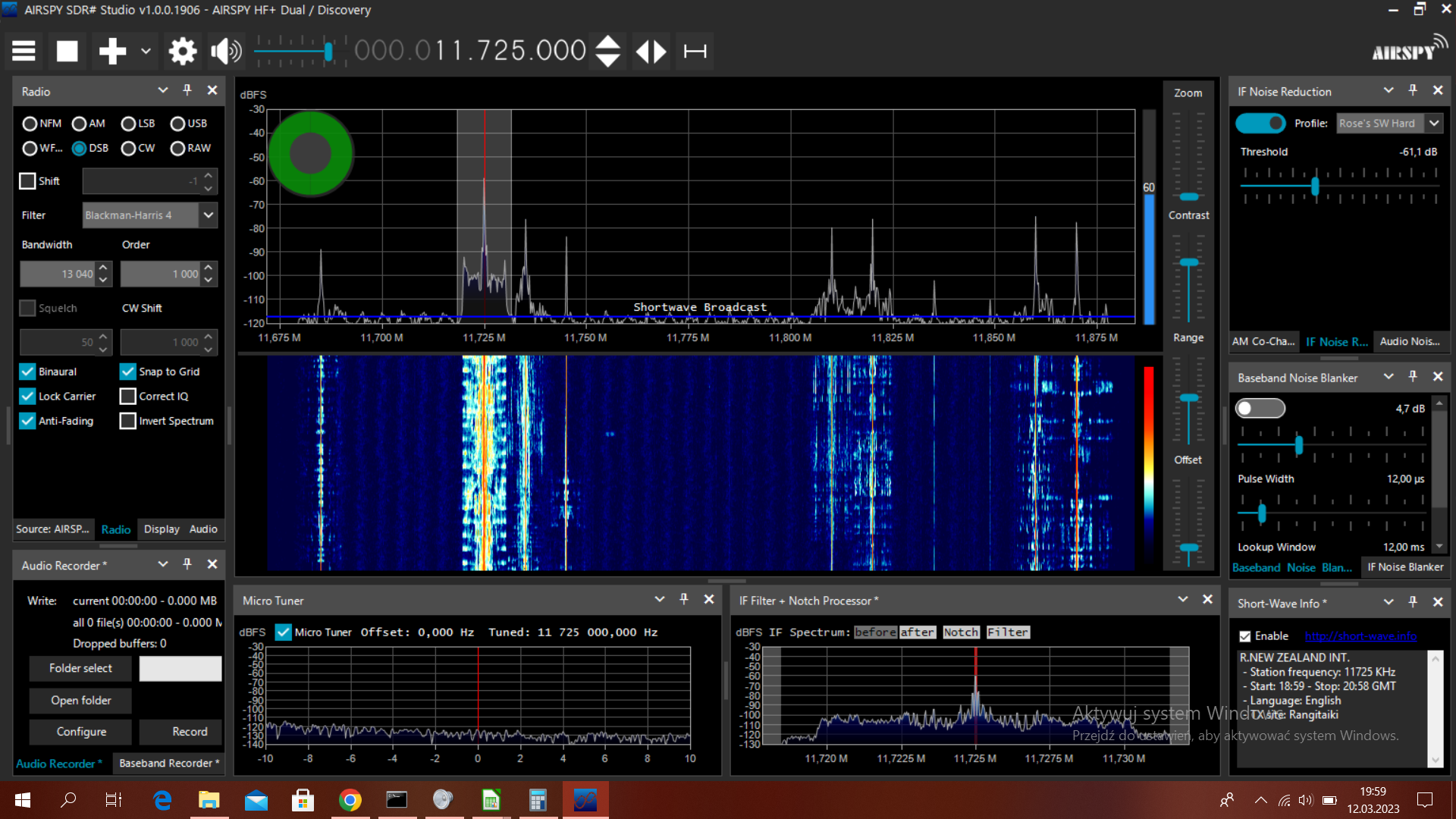Close the Audio Recorder panel

[x=212, y=564]
